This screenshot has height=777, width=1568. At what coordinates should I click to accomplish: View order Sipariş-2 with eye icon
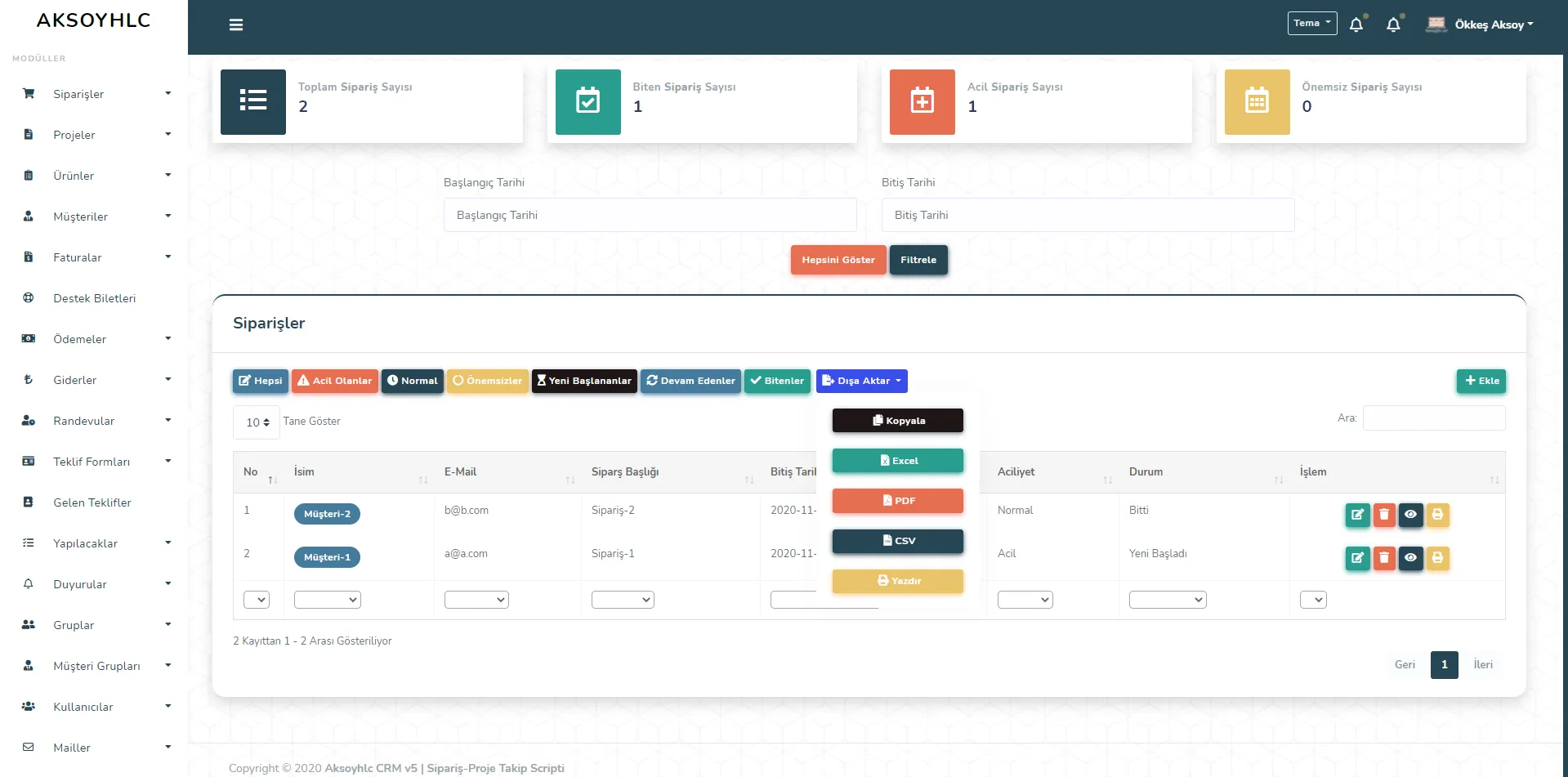point(1411,515)
